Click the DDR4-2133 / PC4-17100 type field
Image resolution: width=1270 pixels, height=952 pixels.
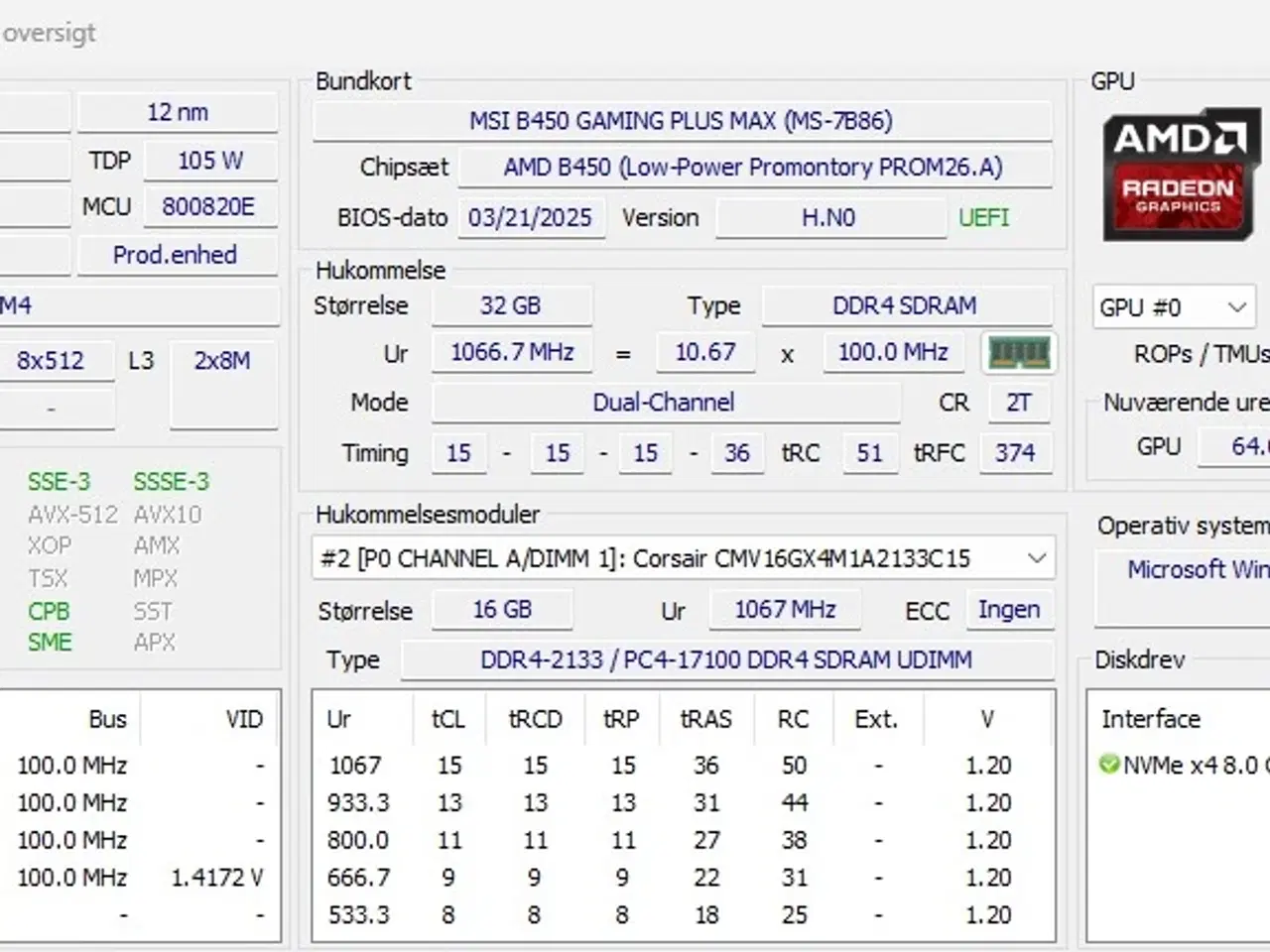click(726, 659)
